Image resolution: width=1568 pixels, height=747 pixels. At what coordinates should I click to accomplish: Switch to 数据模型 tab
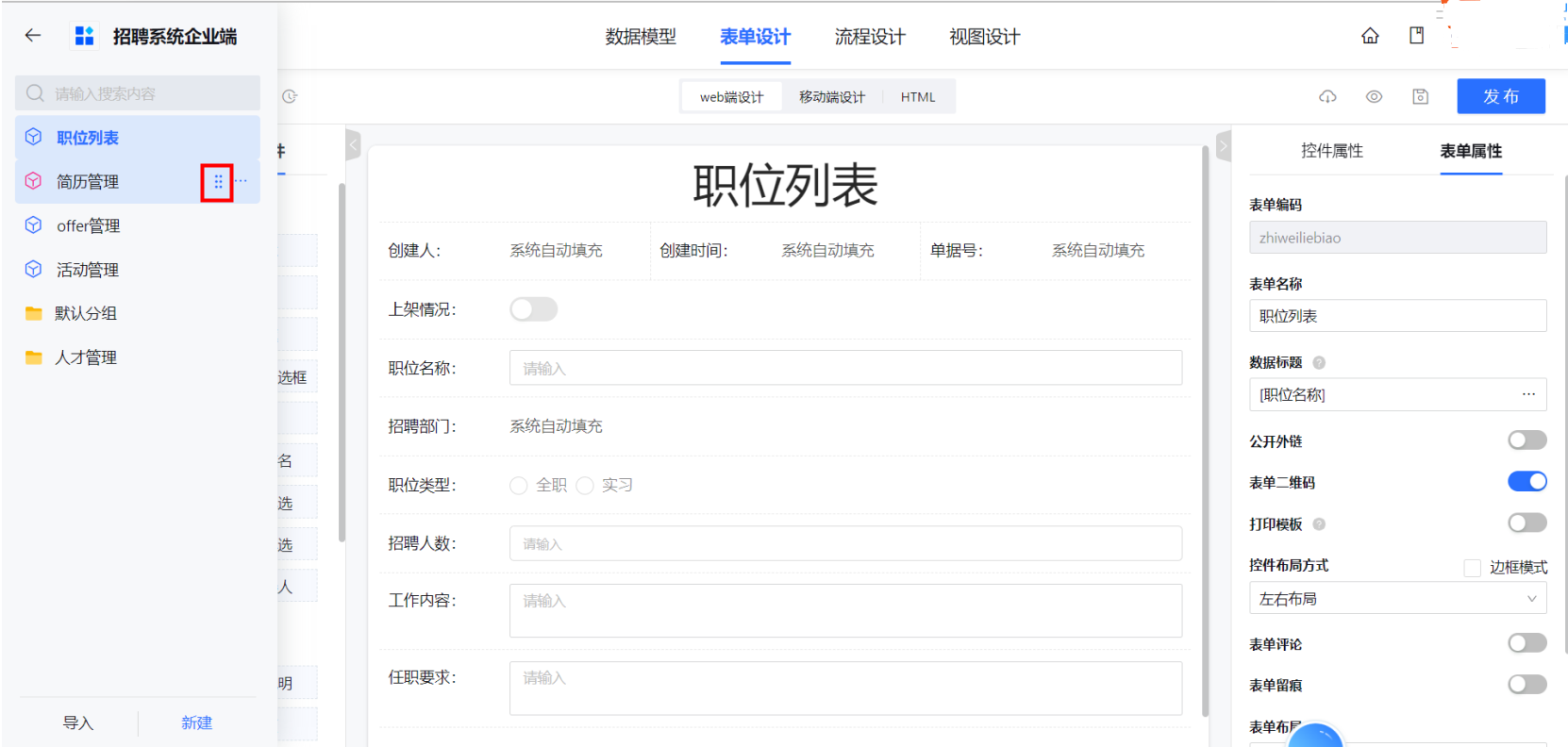(x=641, y=37)
